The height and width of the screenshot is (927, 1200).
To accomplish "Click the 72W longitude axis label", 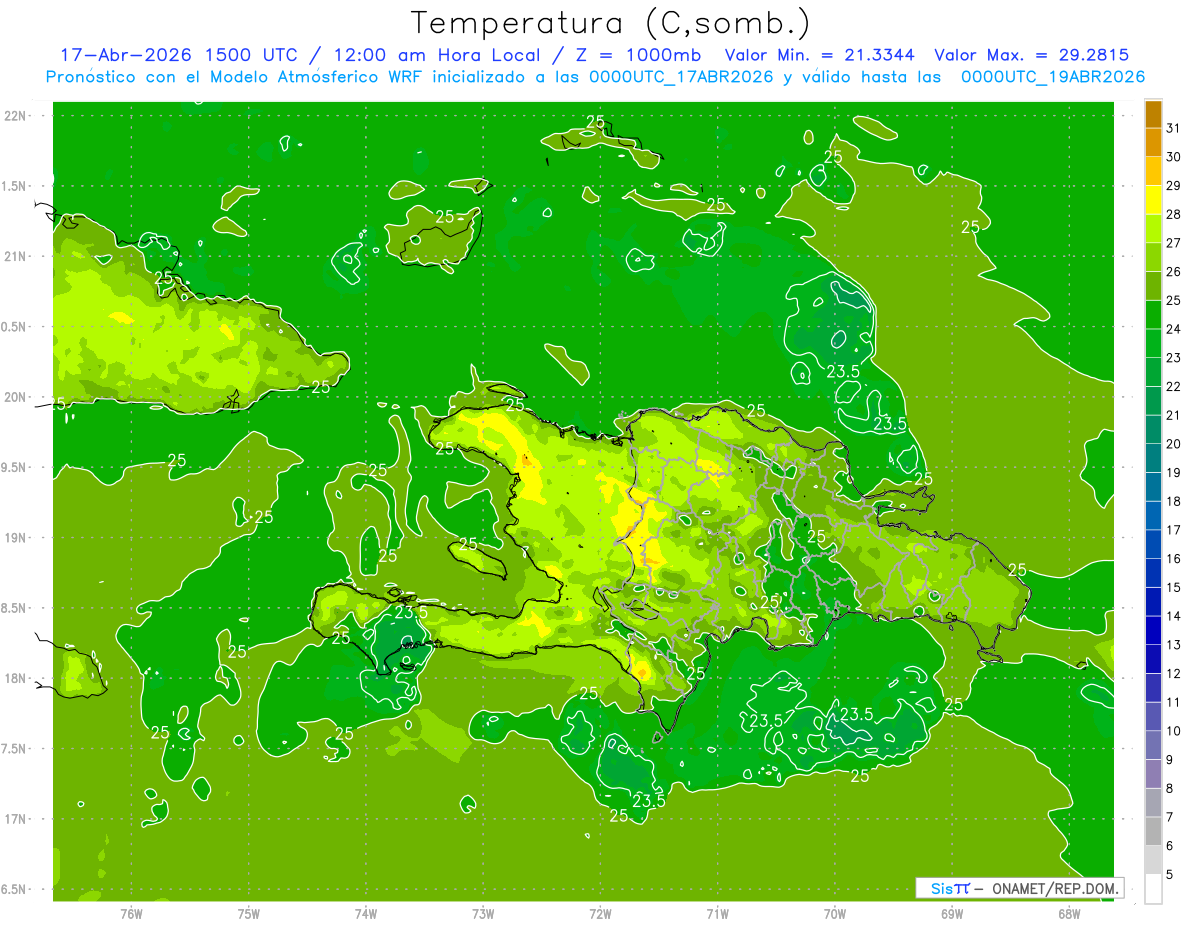I will (x=600, y=914).
